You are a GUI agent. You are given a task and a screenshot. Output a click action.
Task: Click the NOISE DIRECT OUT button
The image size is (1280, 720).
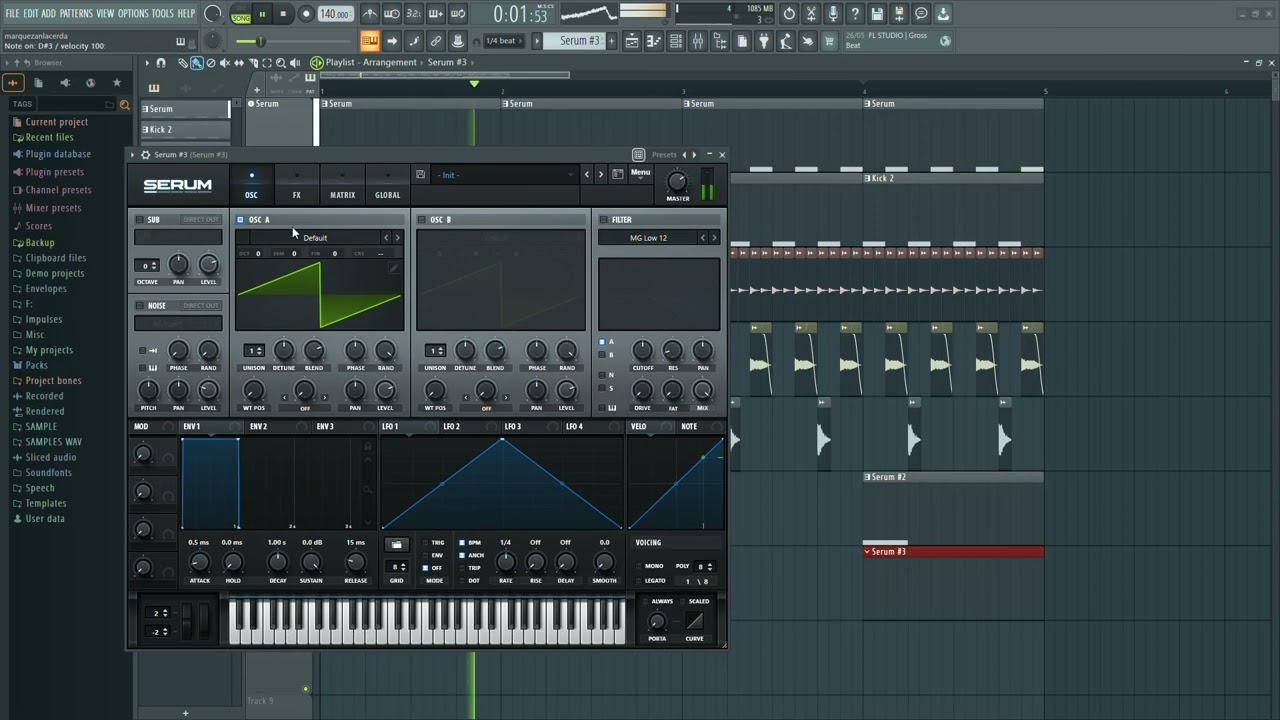[x=201, y=305]
